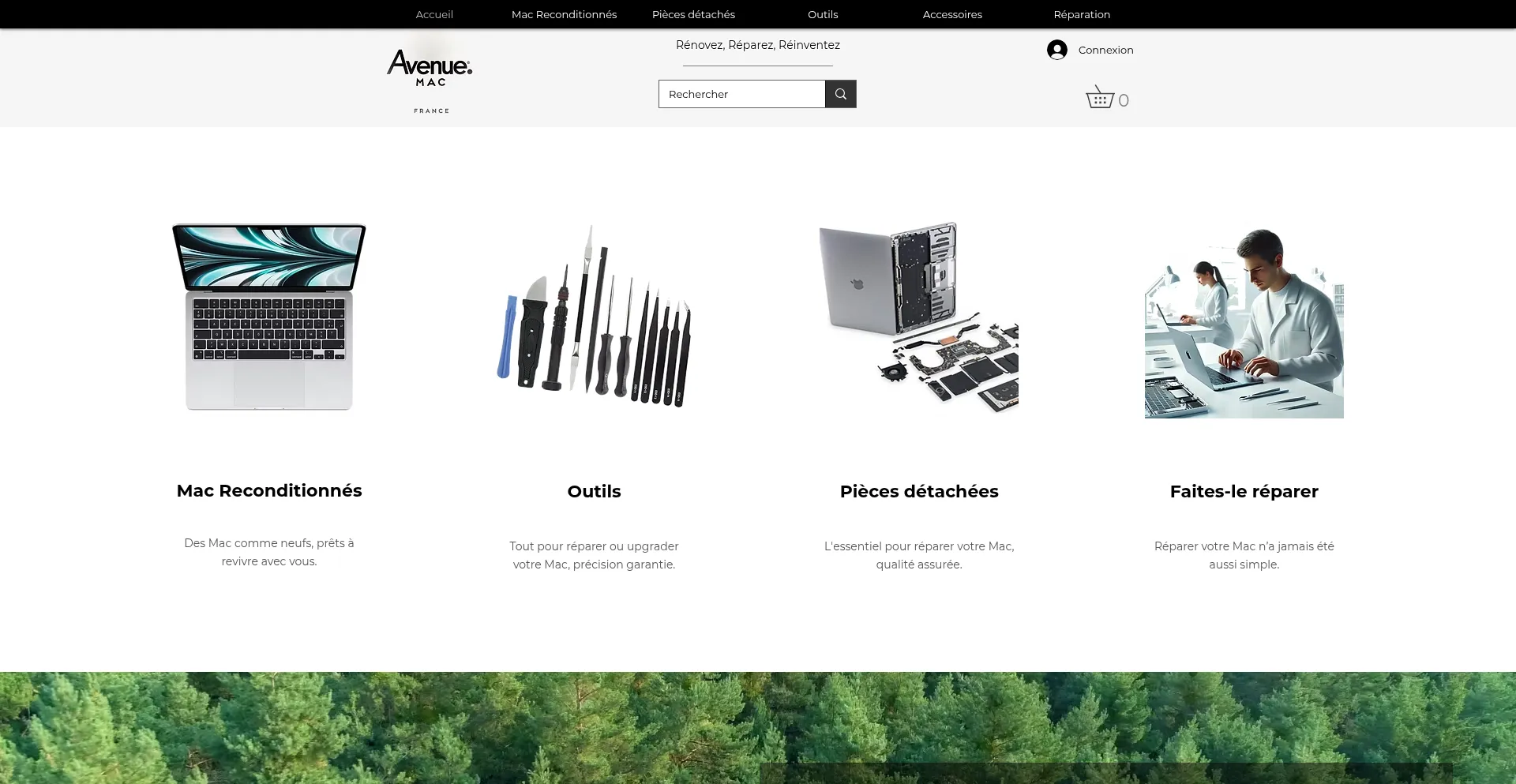Click the Faites-le réparer heading
1516x784 pixels.
1244,491
